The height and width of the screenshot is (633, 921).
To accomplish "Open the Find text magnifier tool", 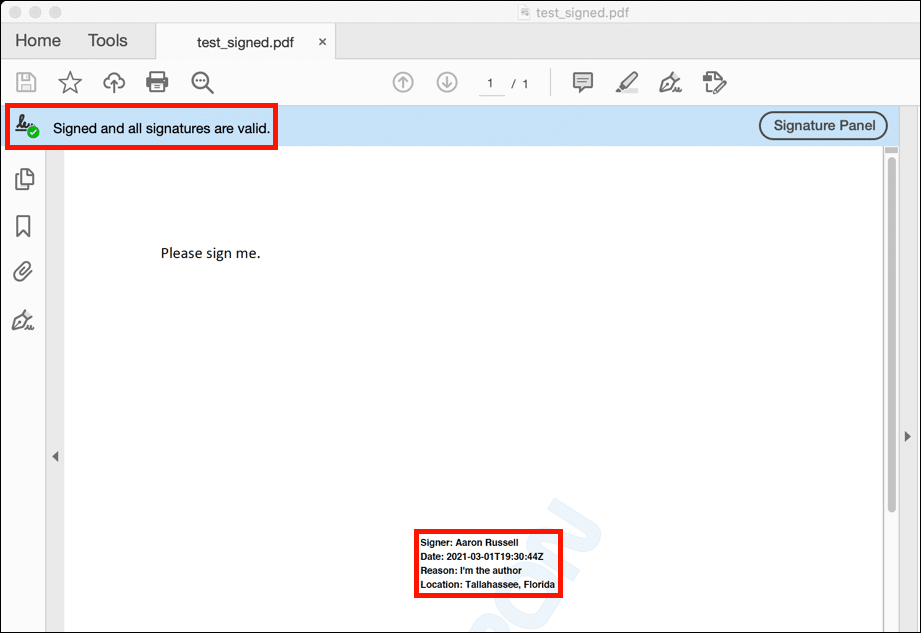I will (203, 82).
